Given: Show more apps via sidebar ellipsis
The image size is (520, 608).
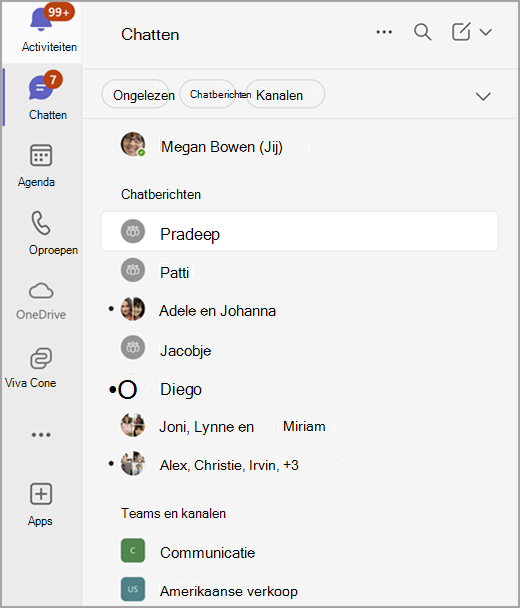Looking at the screenshot, I should (x=41, y=435).
